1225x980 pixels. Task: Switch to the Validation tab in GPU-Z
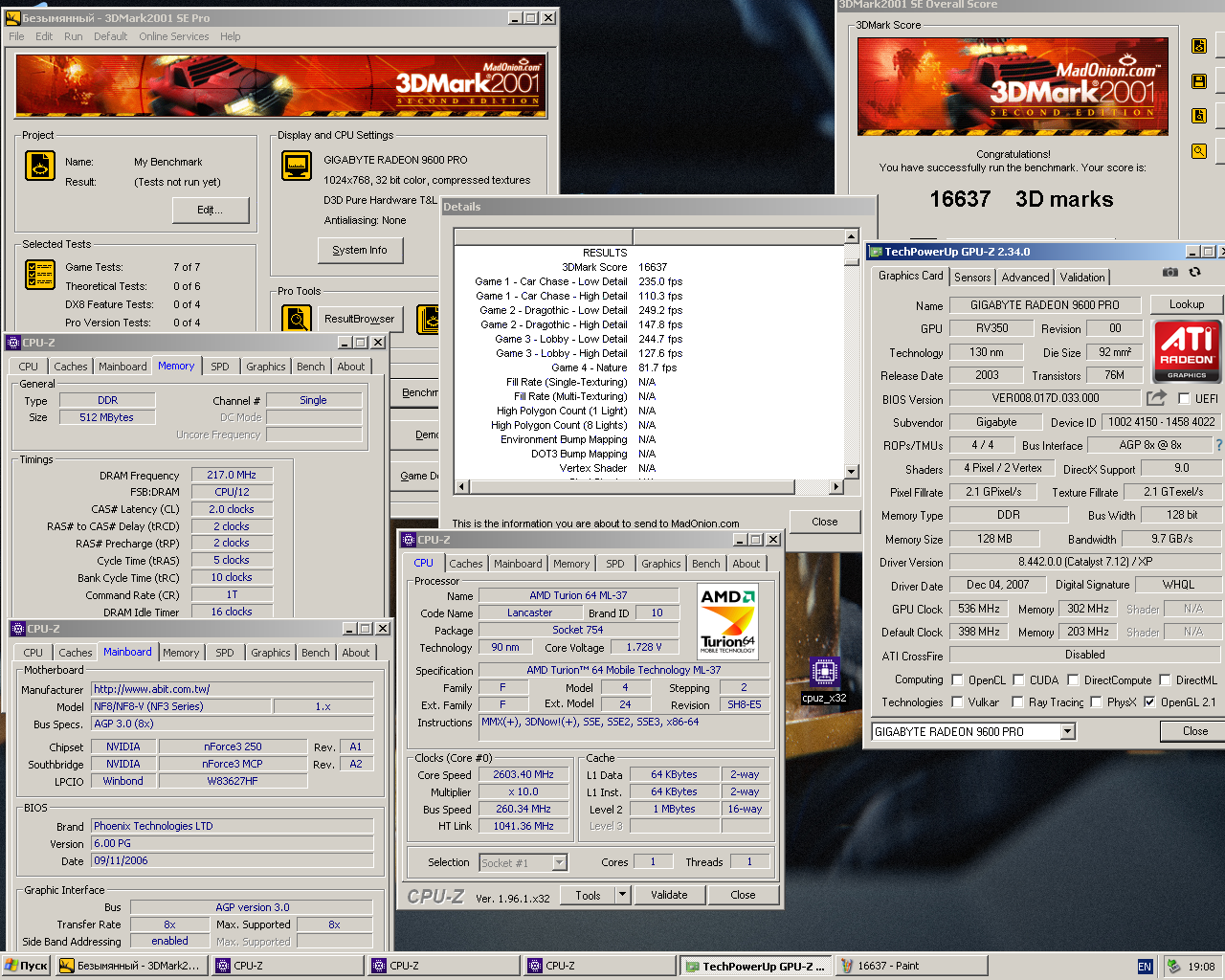(x=1082, y=277)
